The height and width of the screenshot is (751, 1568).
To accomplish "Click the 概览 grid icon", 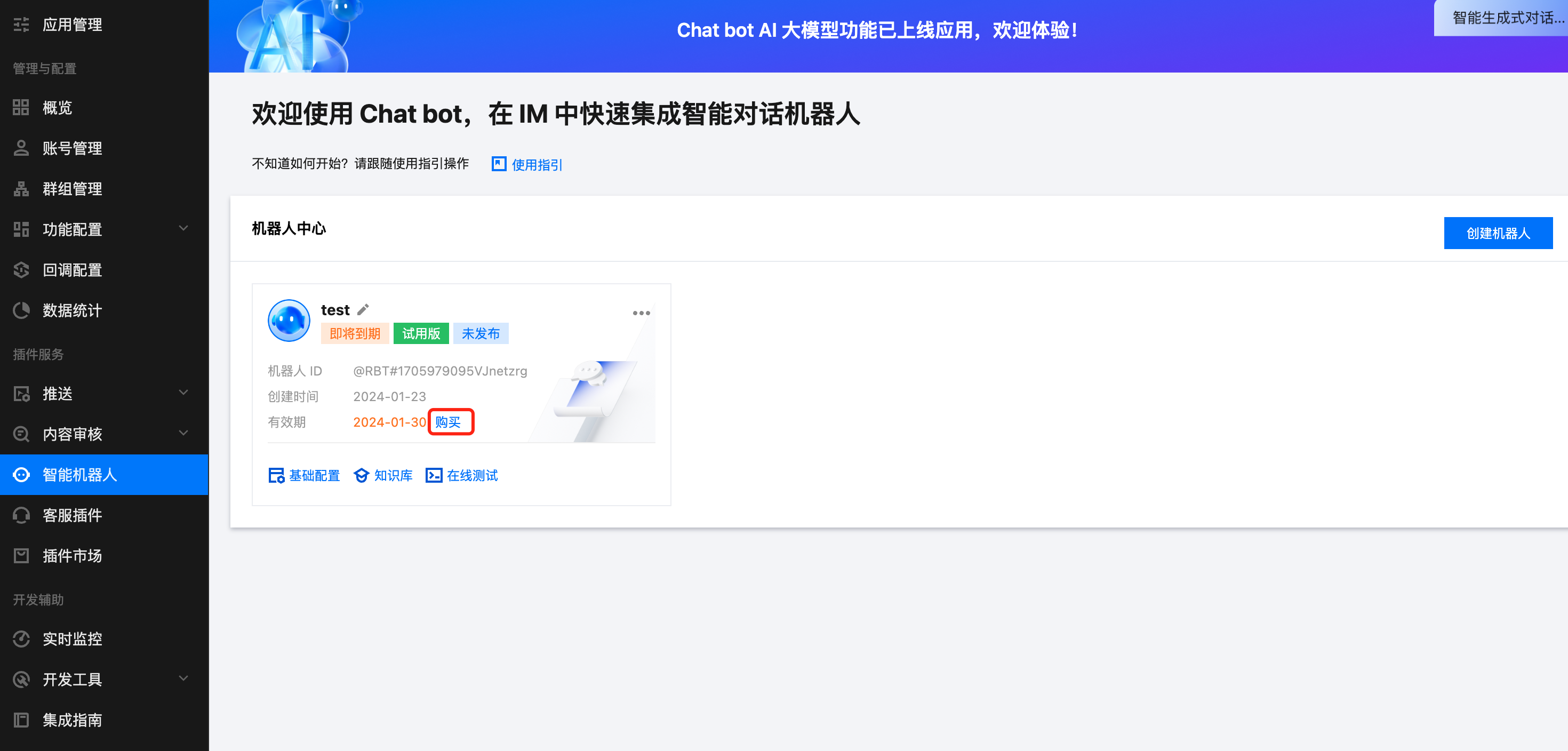I will click(x=21, y=108).
